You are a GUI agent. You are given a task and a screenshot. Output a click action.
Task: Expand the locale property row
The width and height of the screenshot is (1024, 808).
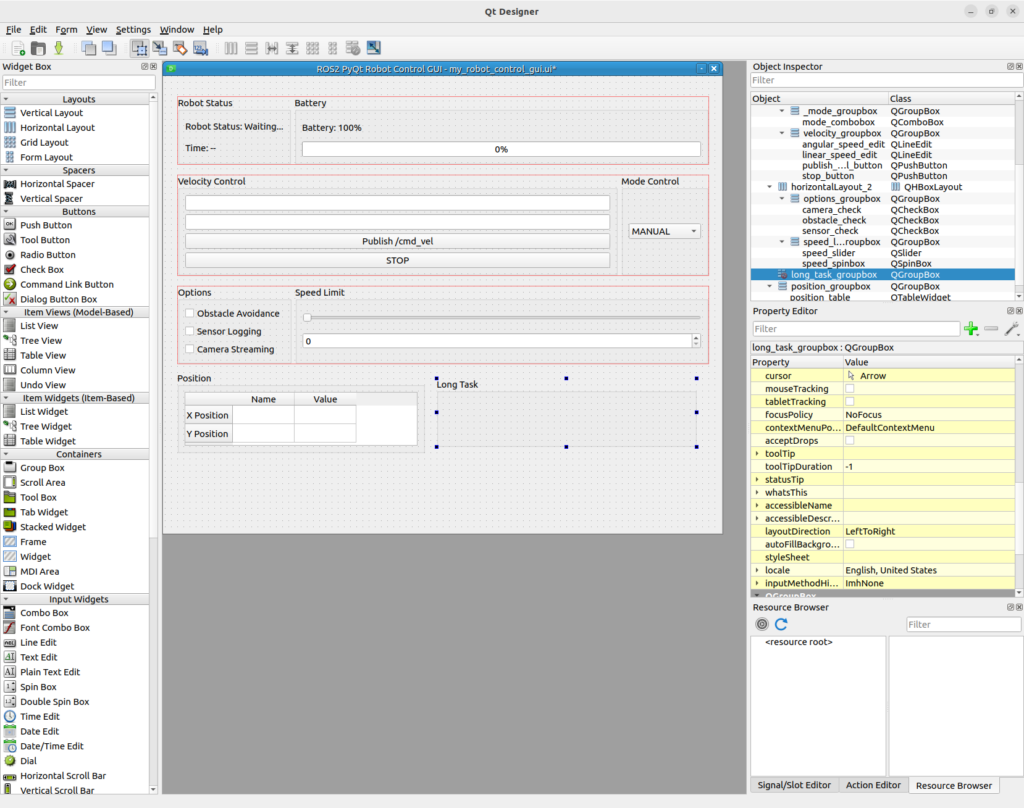[758, 570]
